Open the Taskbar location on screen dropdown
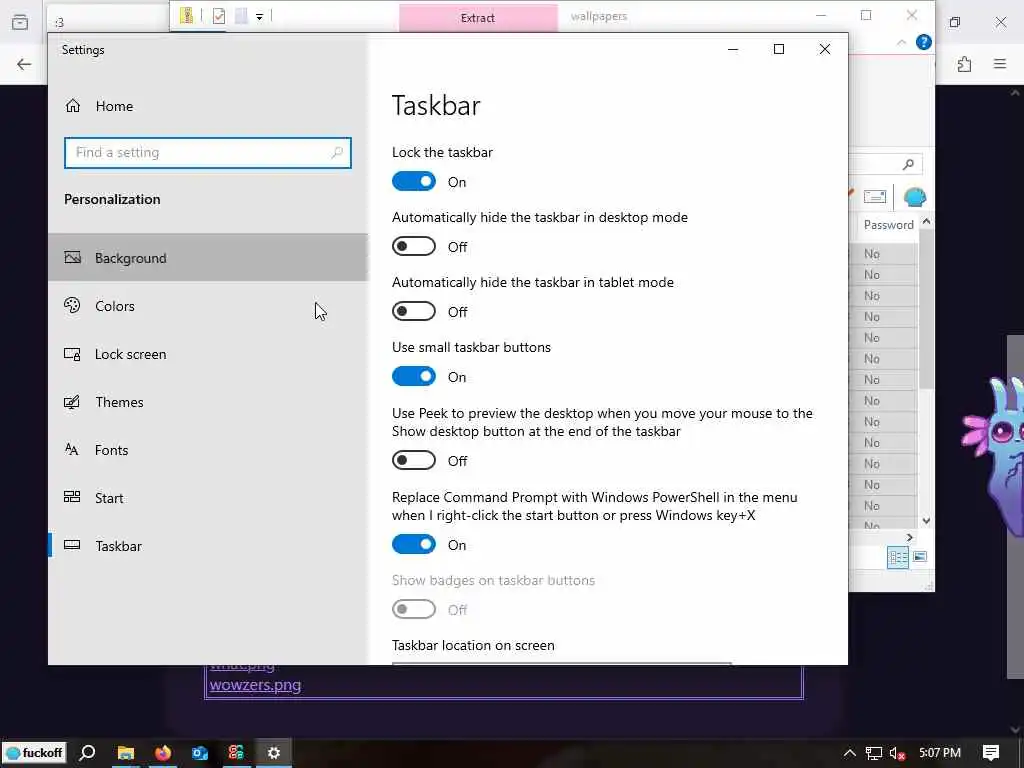 [x=562, y=664]
